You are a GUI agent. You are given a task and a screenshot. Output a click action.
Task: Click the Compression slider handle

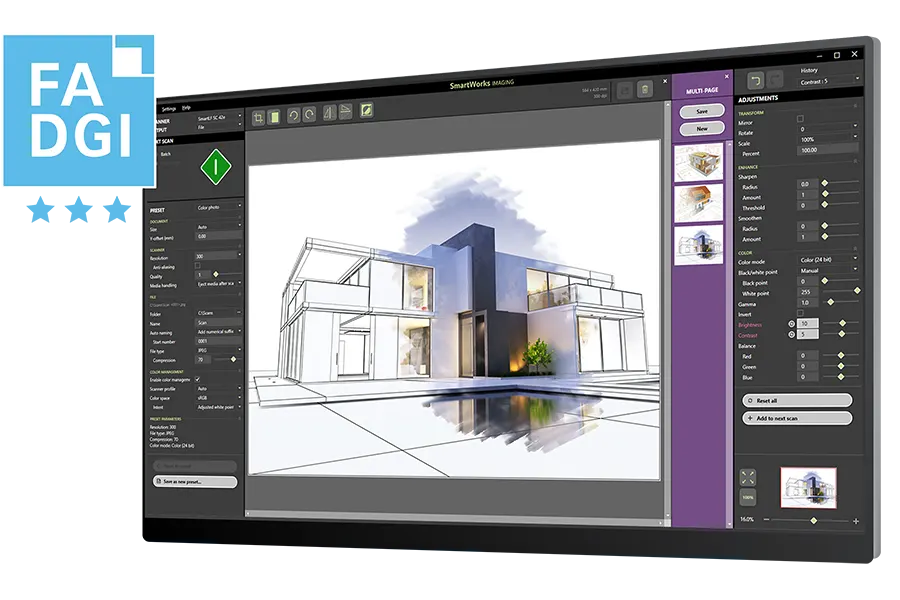(233, 359)
